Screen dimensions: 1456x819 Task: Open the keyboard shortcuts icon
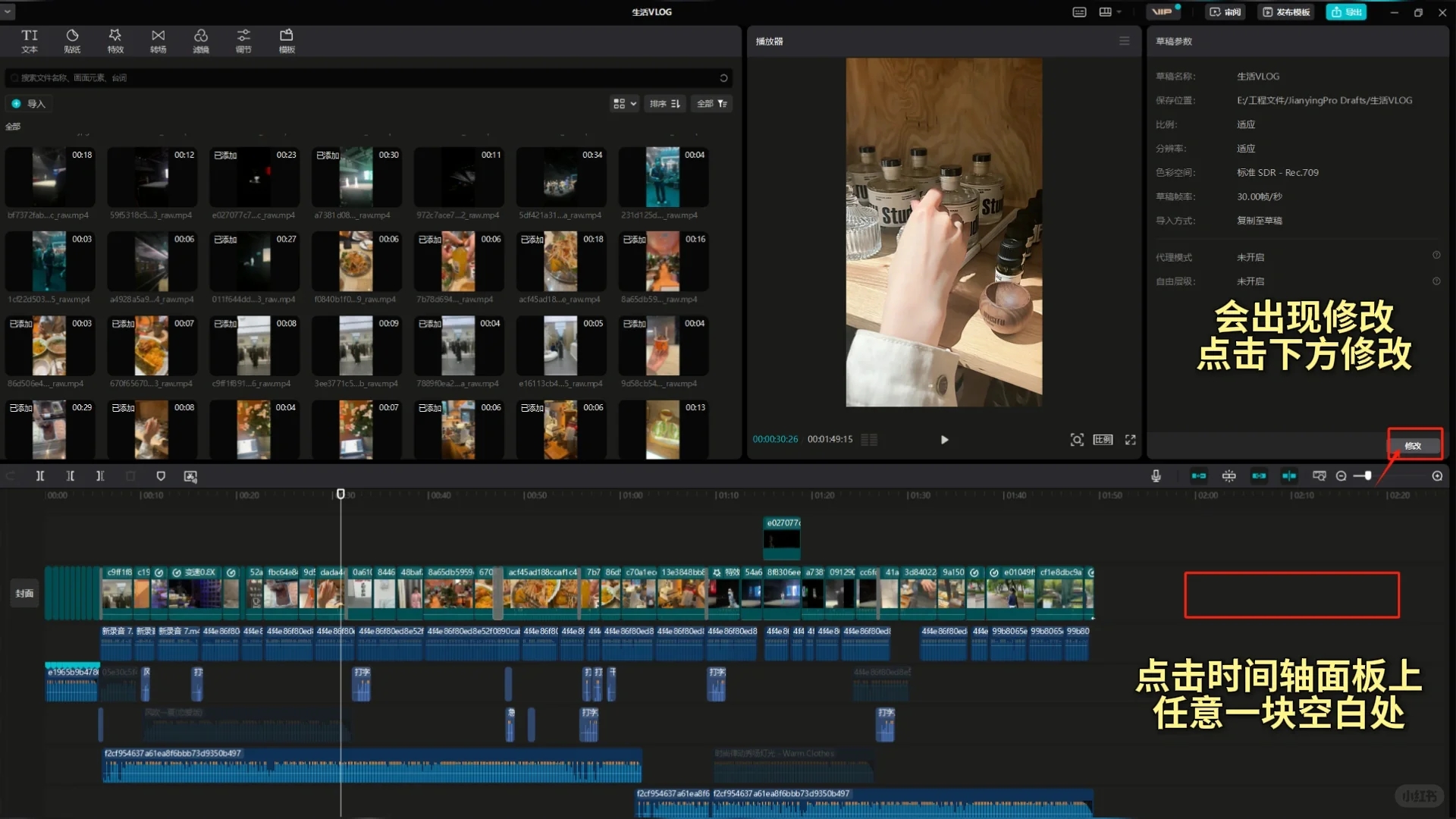coord(1079,12)
